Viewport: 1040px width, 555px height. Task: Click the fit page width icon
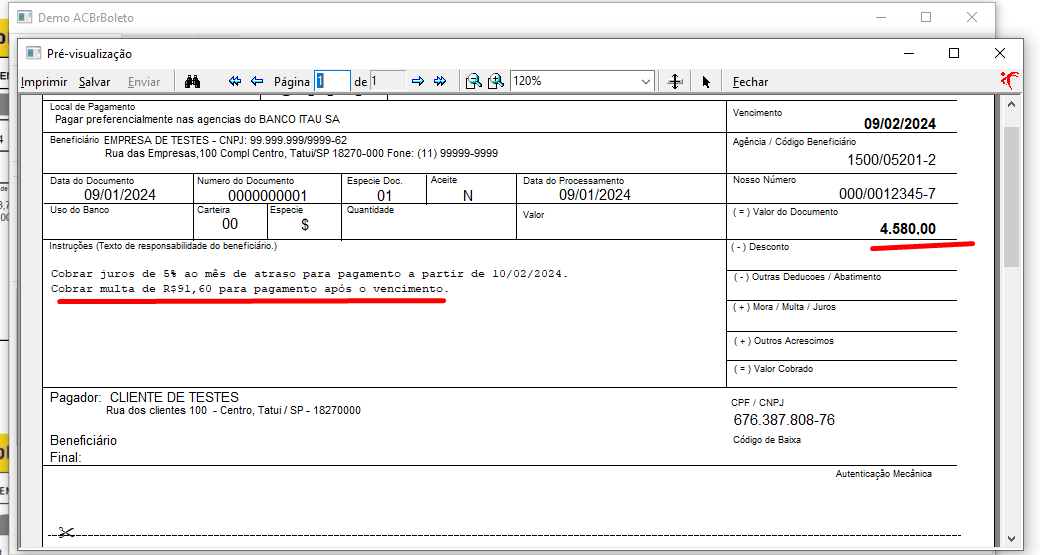tap(675, 82)
